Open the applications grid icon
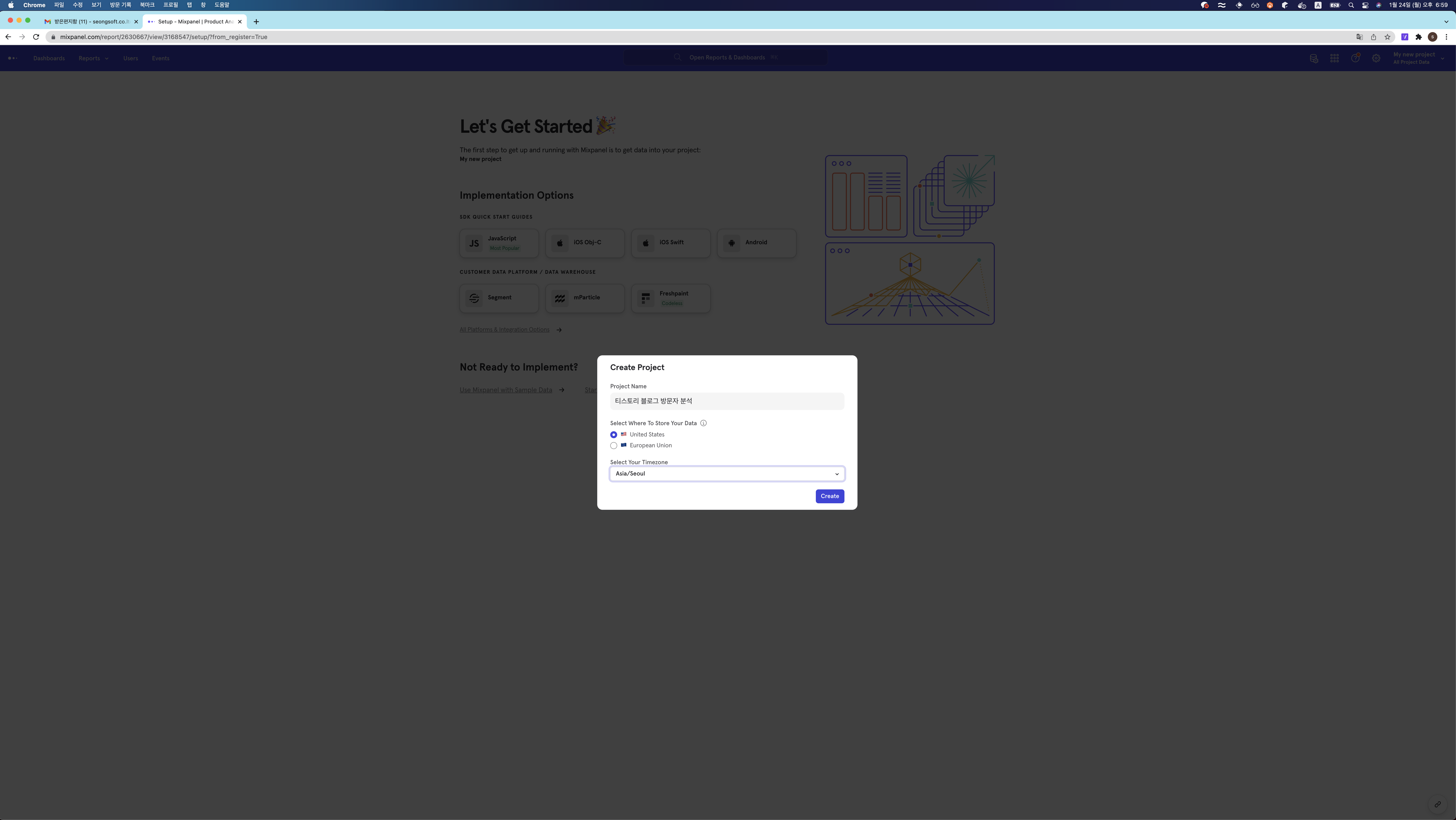This screenshot has height=820, width=1456. pyautogui.click(x=1335, y=58)
